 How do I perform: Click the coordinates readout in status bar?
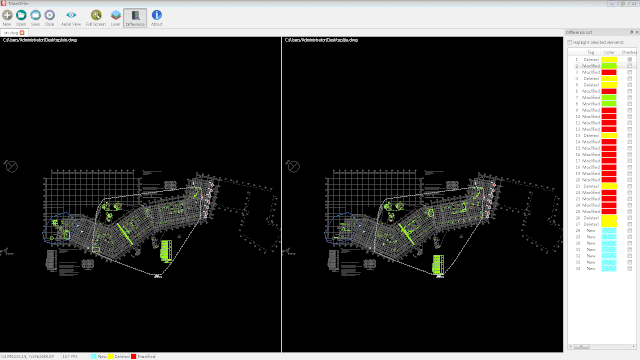tap(27, 356)
